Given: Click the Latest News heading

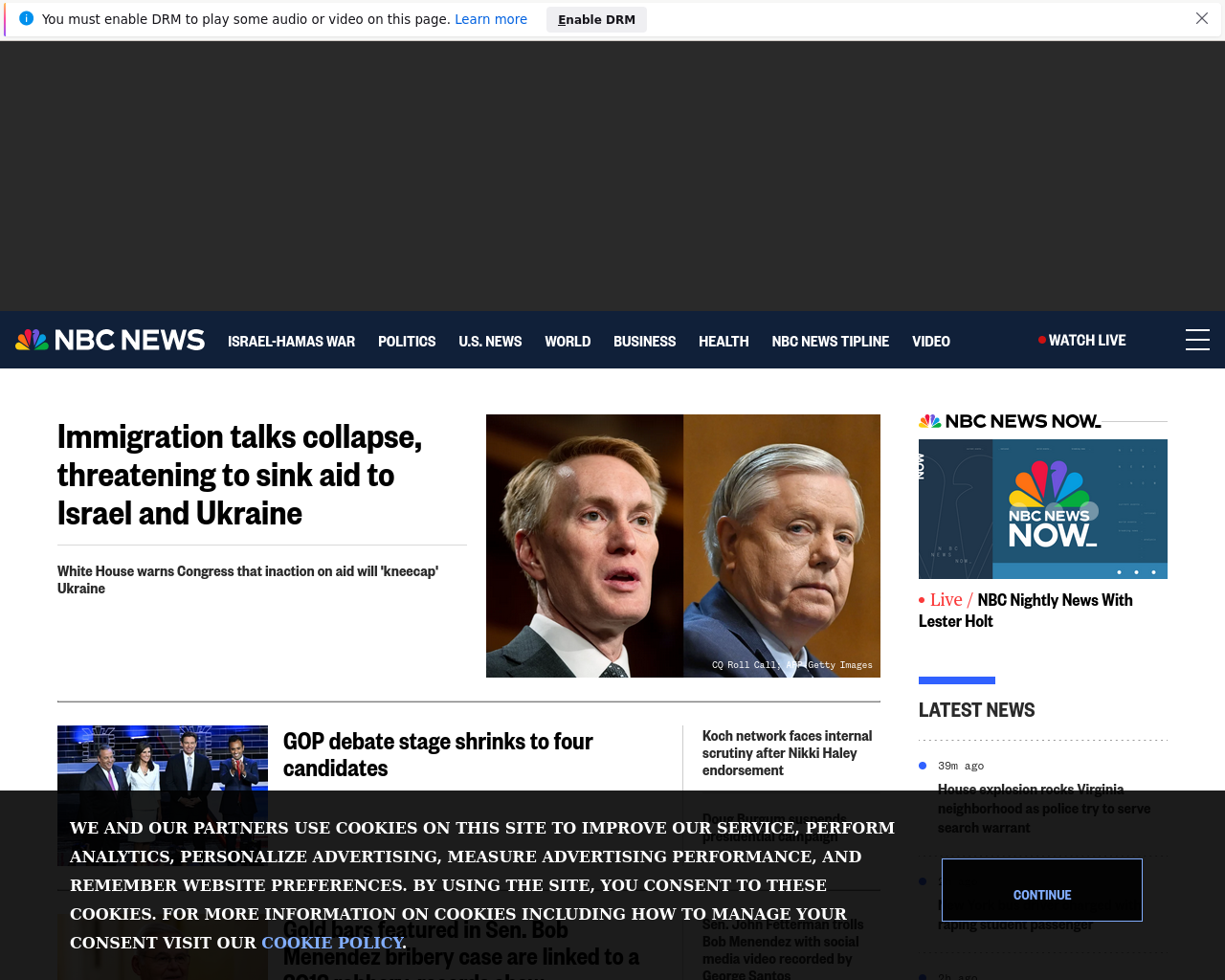Looking at the screenshot, I should pyautogui.click(x=976, y=709).
